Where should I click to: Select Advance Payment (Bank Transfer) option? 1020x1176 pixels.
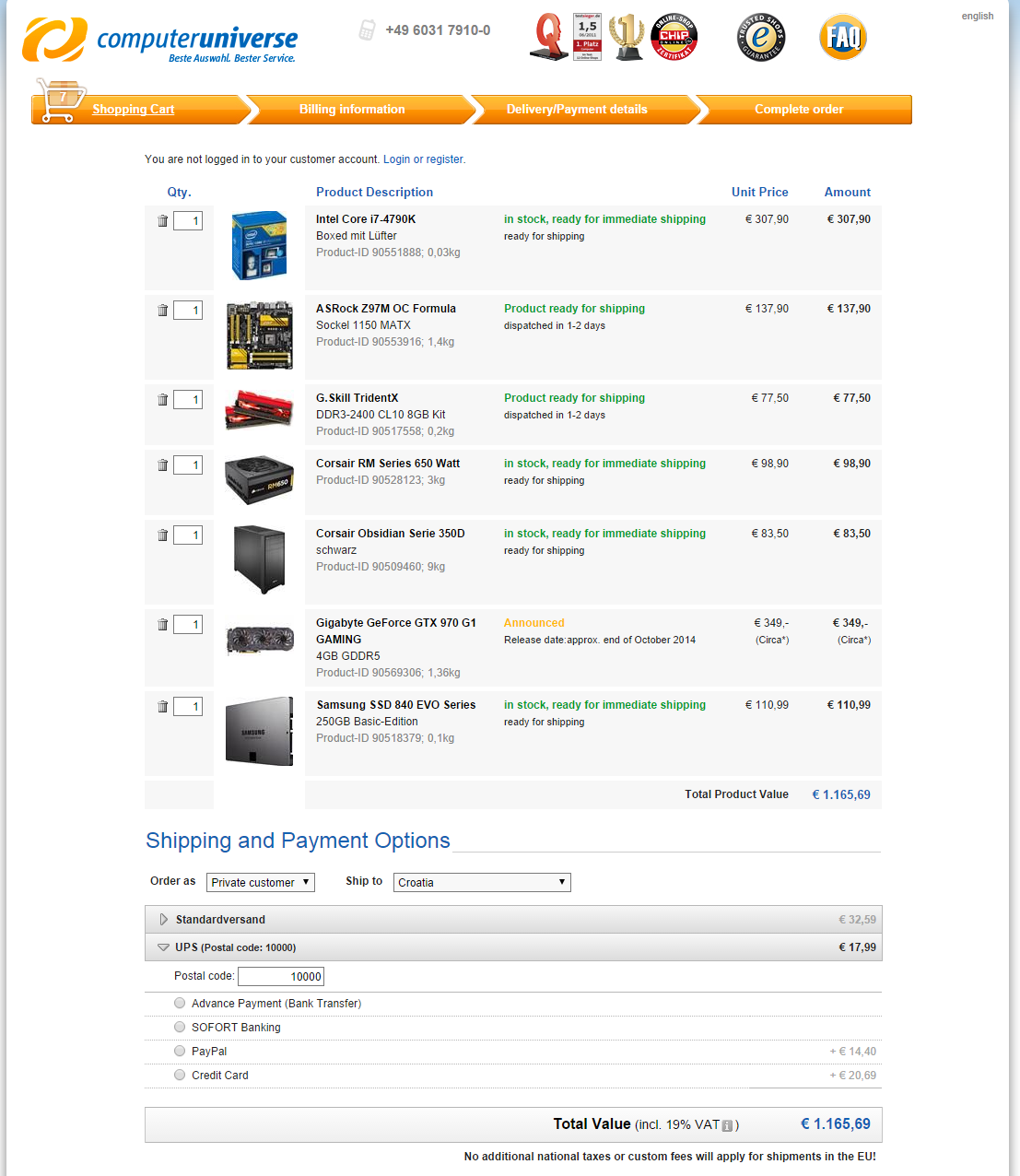click(x=180, y=1004)
